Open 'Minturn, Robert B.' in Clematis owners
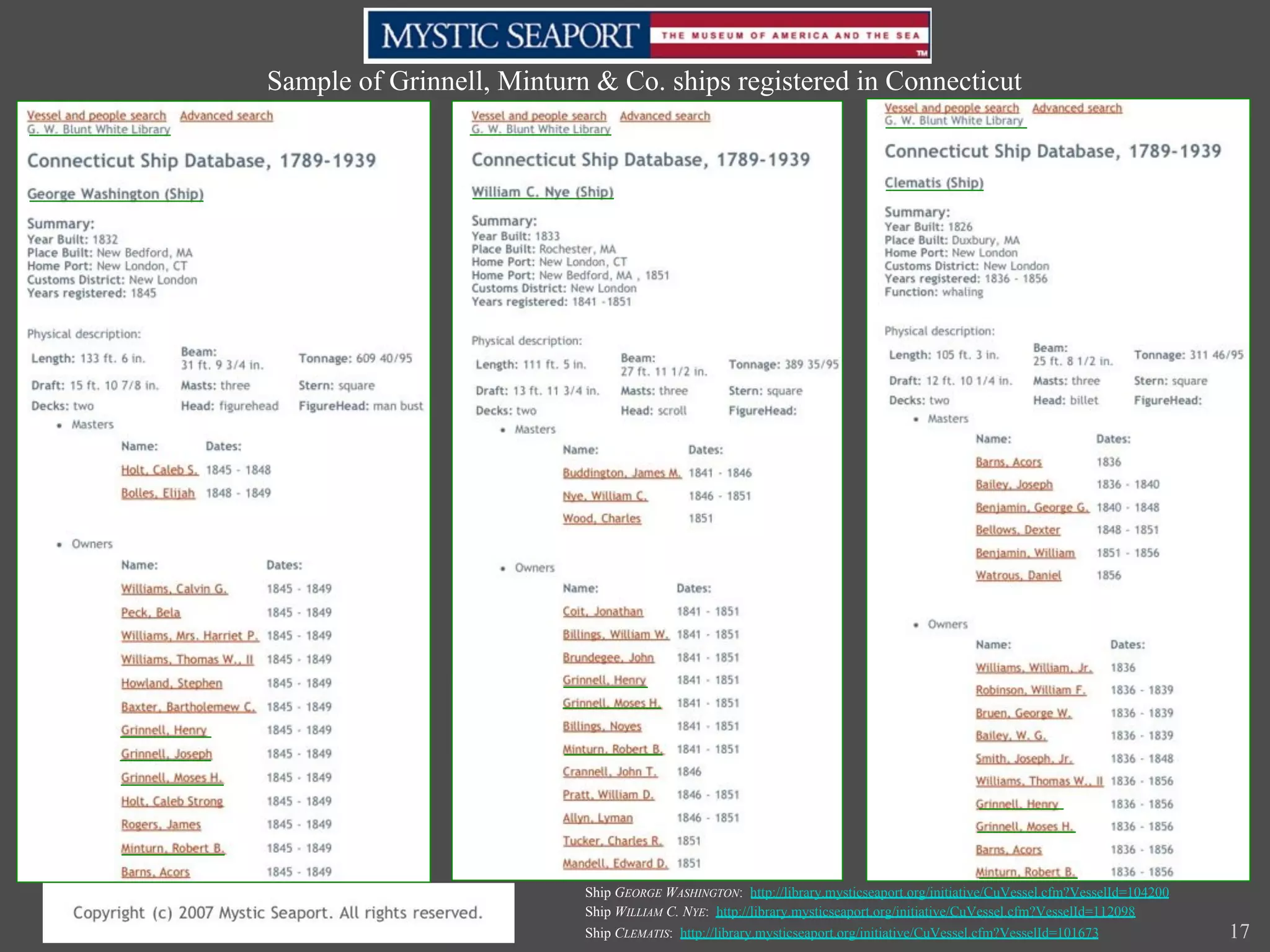 1026,873
